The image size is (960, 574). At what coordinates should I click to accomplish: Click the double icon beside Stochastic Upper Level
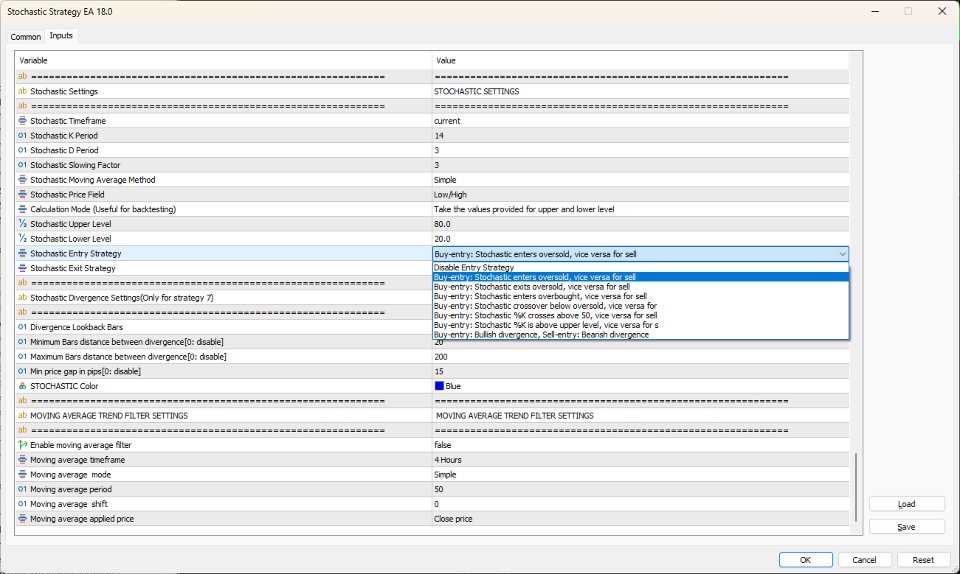coord(23,223)
